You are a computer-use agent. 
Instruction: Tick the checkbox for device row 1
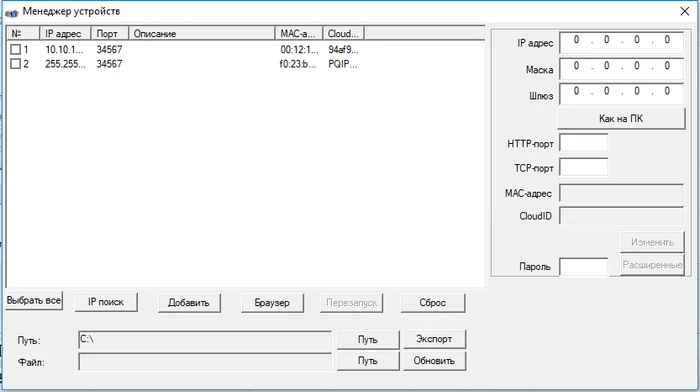pyautogui.click(x=16, y=49)
